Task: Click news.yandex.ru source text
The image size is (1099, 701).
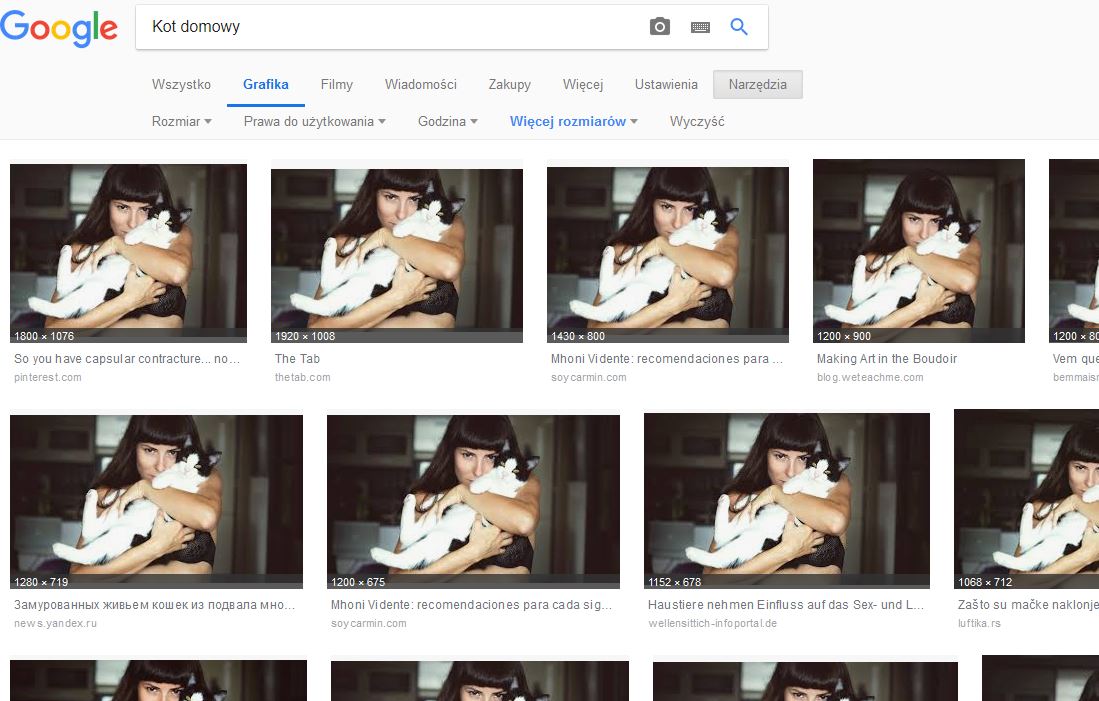Action: tap(55, 623)
